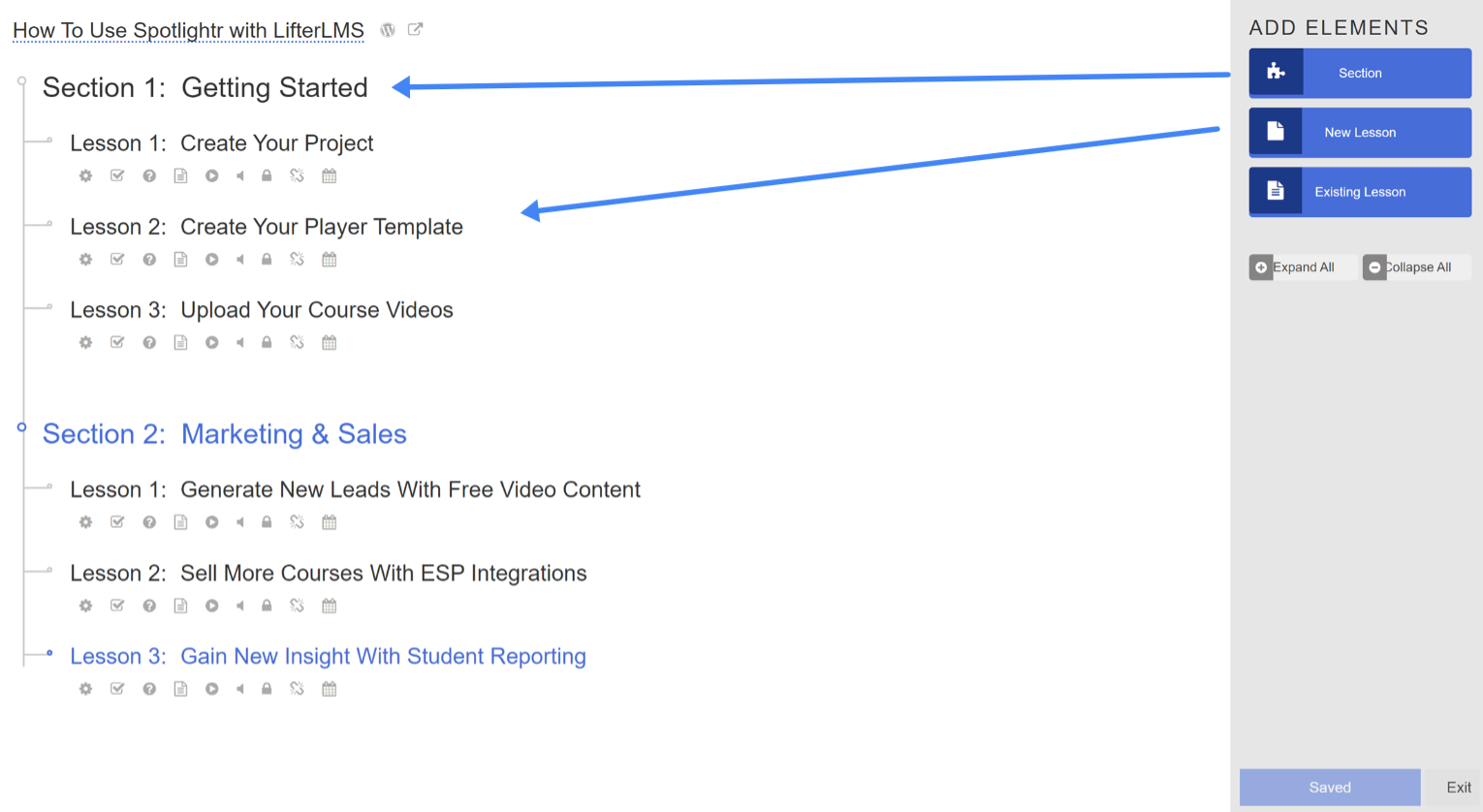Open the course title How To Use Spotlightr link
1483x812 pixels.
coord(188,31)
